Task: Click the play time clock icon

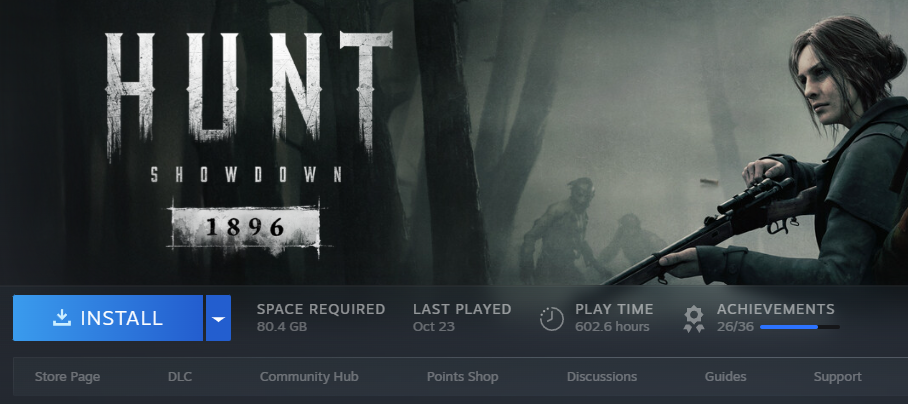Action: click(551, 318)
